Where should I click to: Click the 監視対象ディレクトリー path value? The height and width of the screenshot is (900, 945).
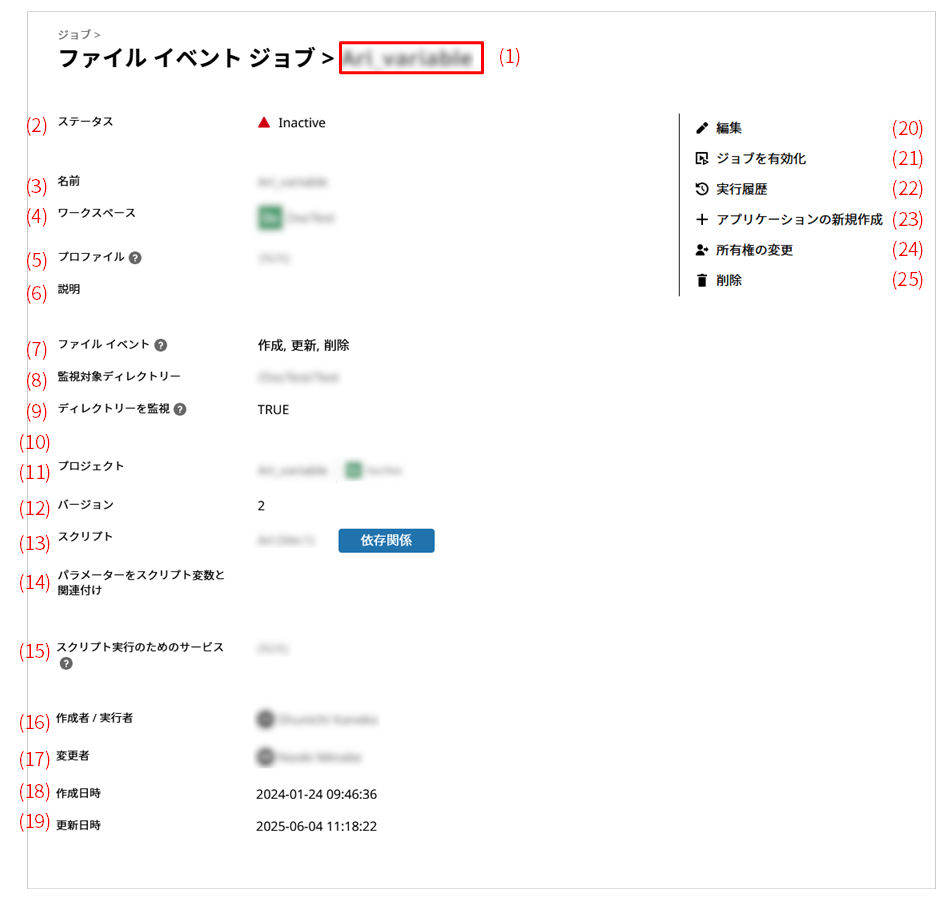point(298,377)
